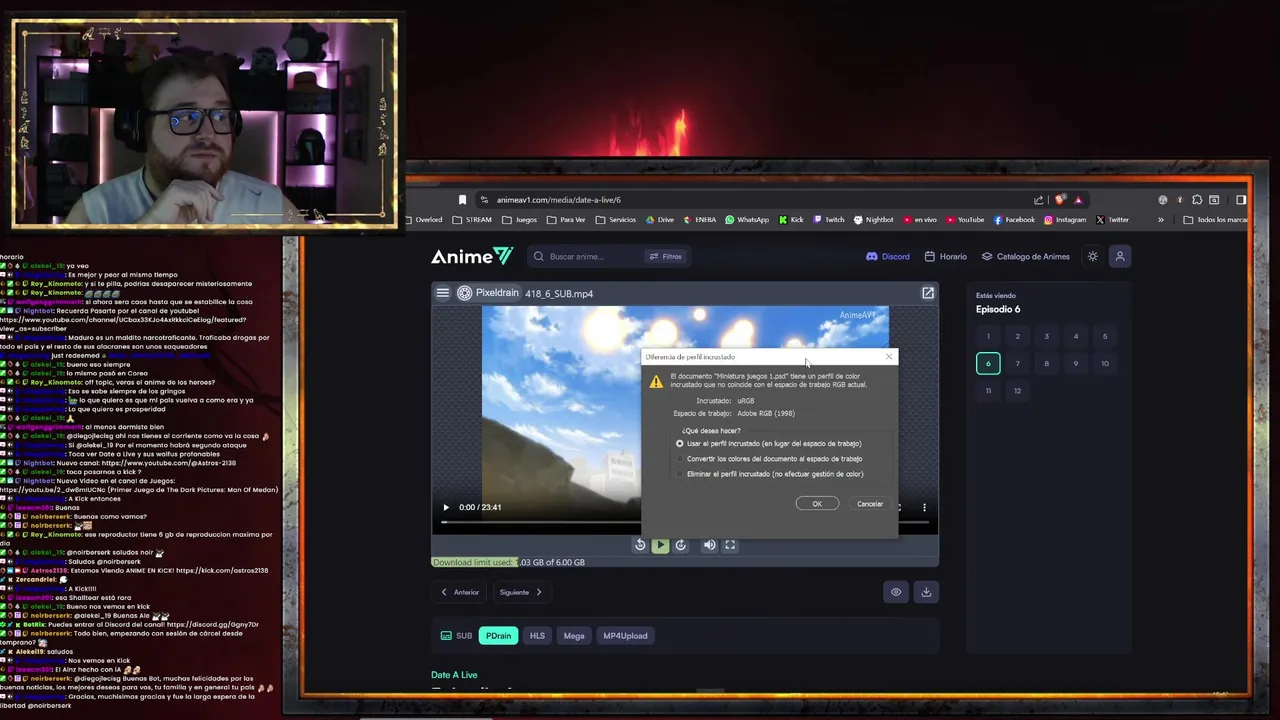The image size is (1280, 720).
Task: Open the Overlord bookmark folder
Action: [424, 220]
